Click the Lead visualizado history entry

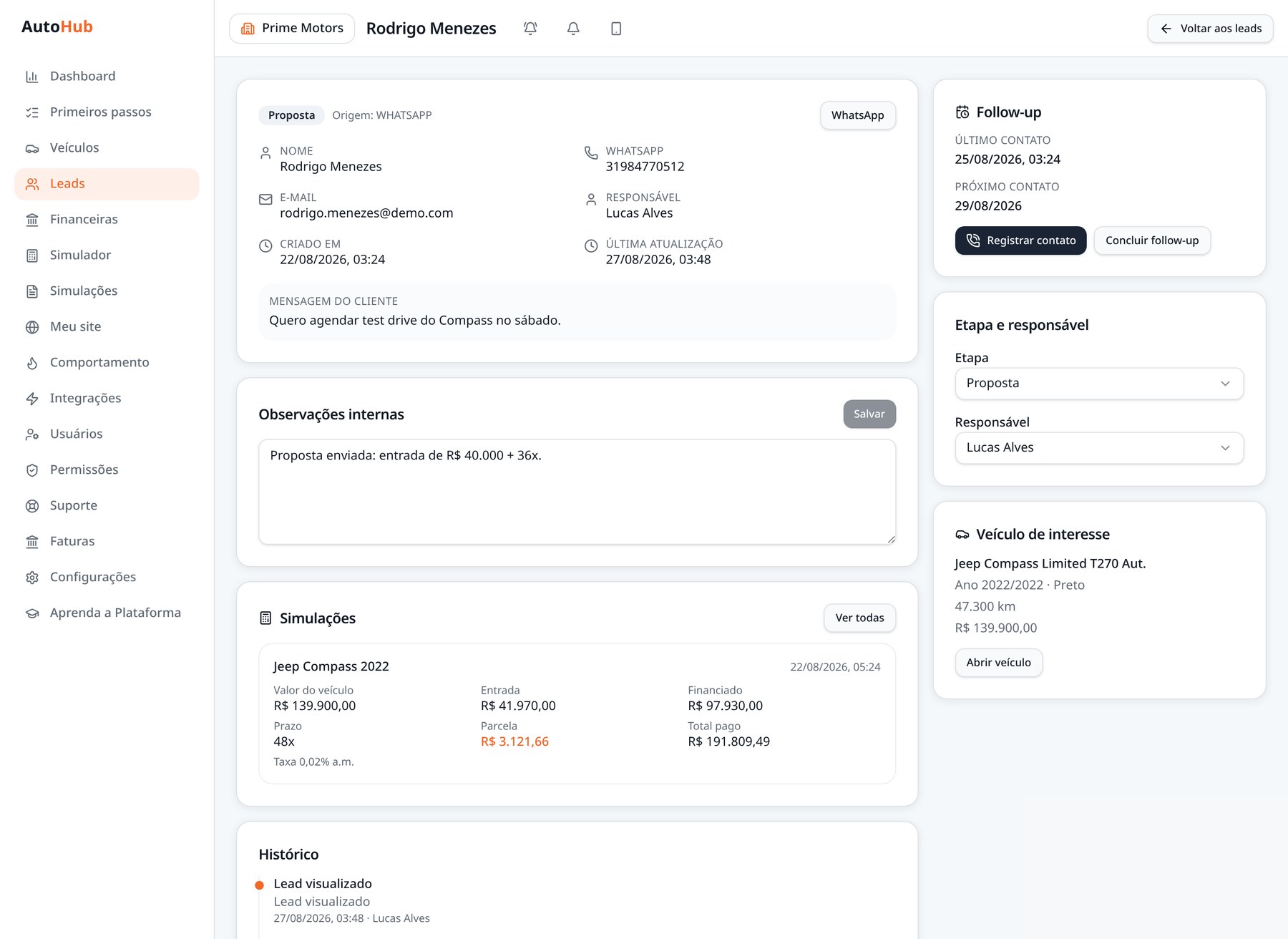pyautogui.click(x=351, y=901)
